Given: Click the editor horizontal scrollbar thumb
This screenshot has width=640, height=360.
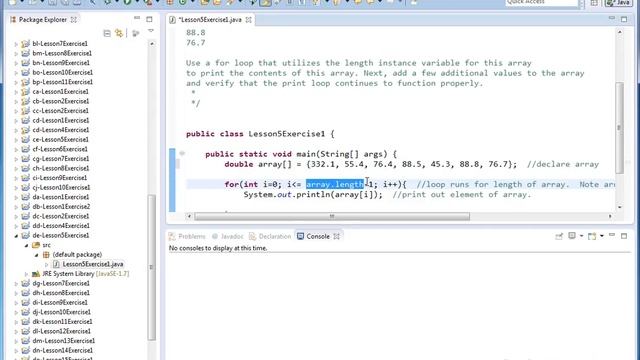Looking at the screenshot, I should (332, 216).
